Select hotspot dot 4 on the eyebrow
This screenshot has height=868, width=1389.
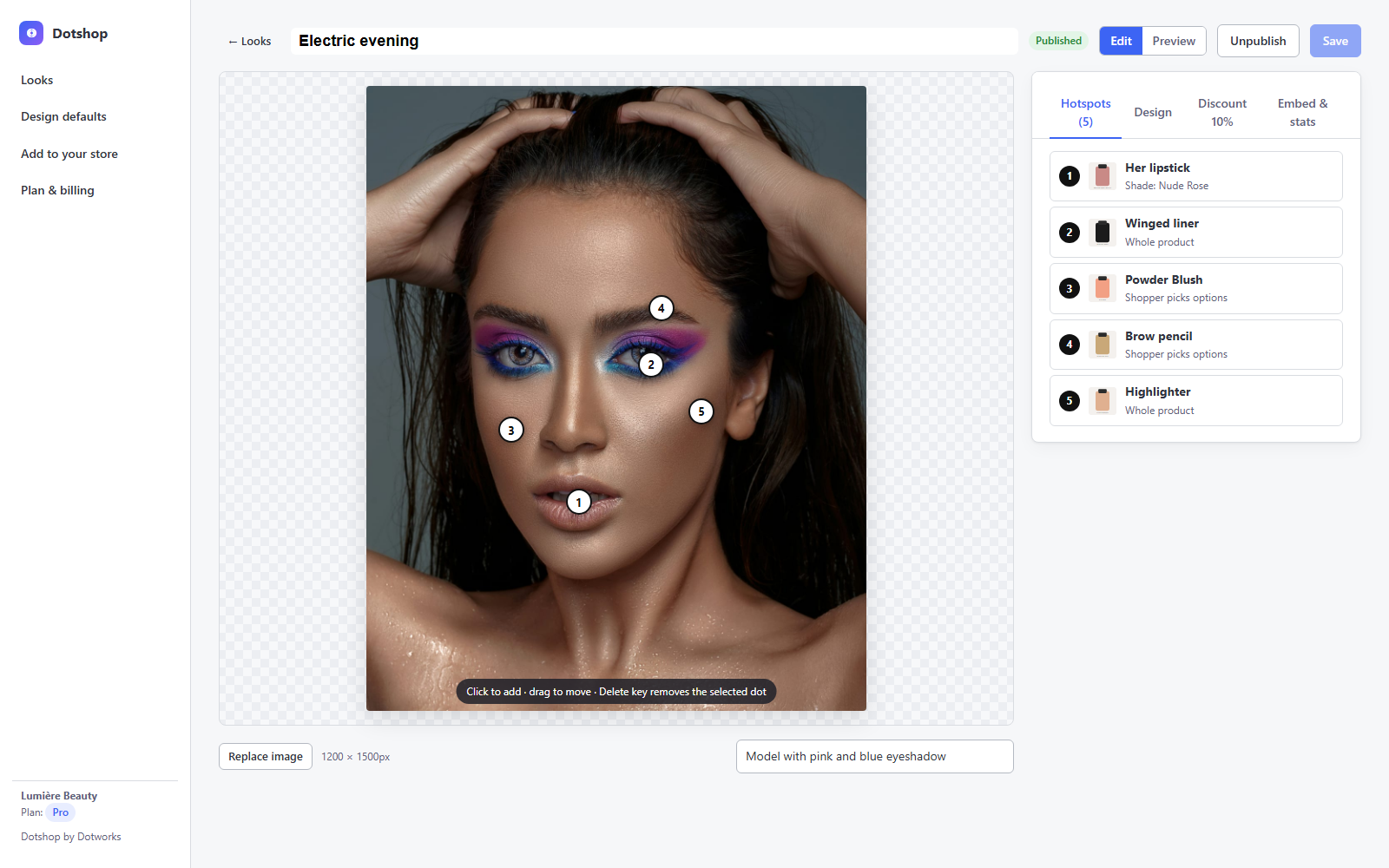click(x=662, y=308)
